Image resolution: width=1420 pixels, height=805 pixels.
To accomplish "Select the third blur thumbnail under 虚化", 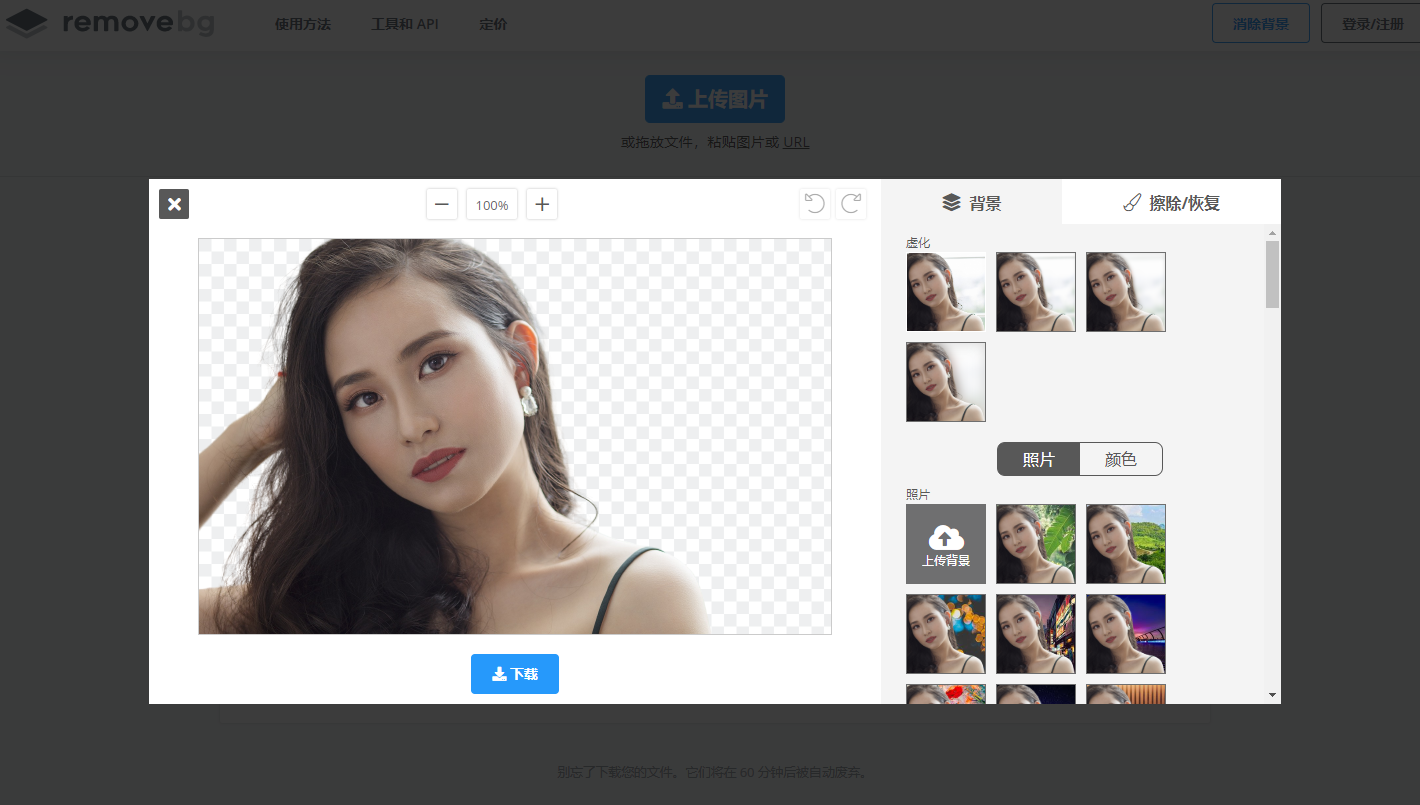I will click(x=1126, y=292).
